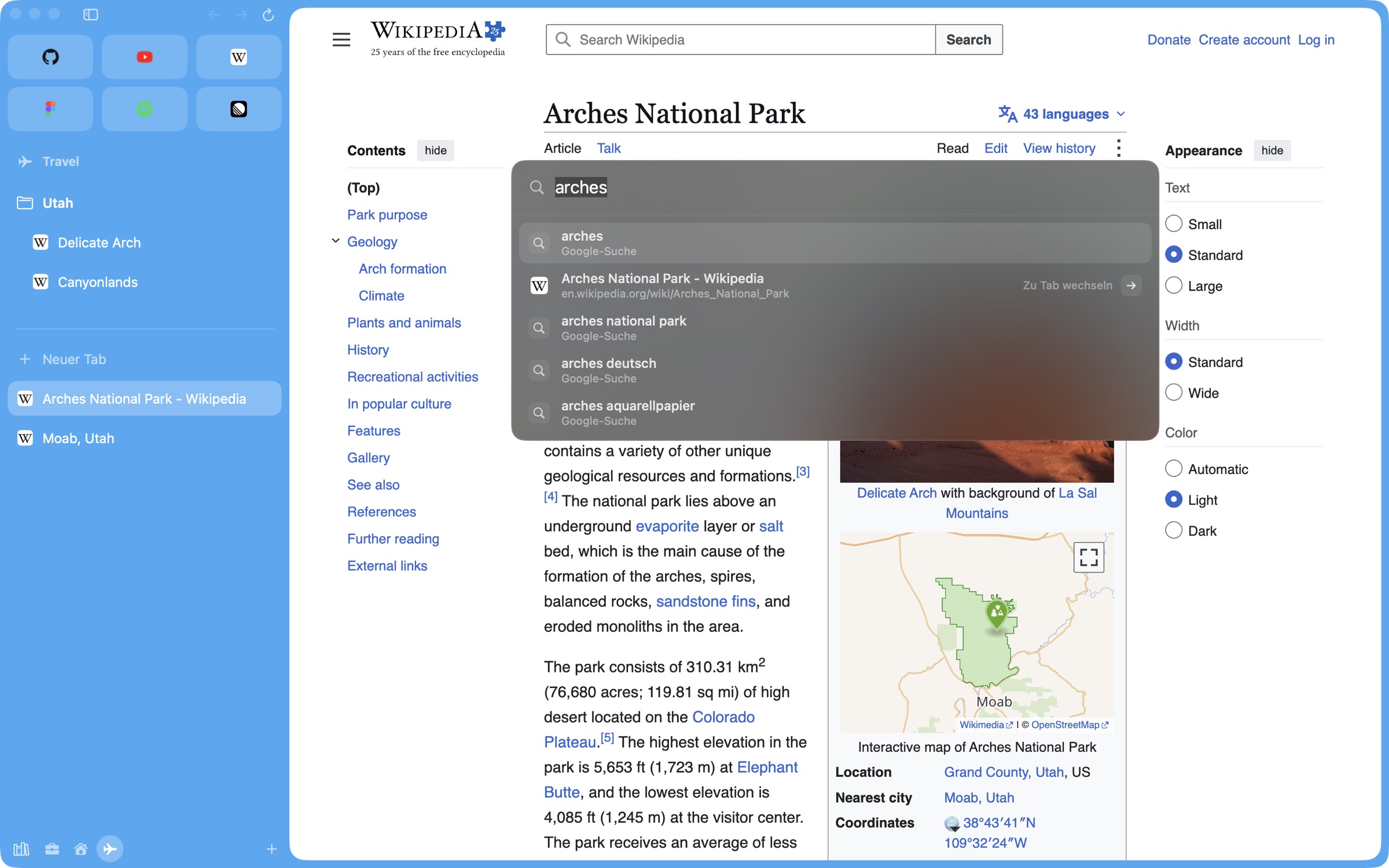This screenshot has height=868, width=1389.
Task: Click the Wikipedia Search button
Action: click(969, 39)
